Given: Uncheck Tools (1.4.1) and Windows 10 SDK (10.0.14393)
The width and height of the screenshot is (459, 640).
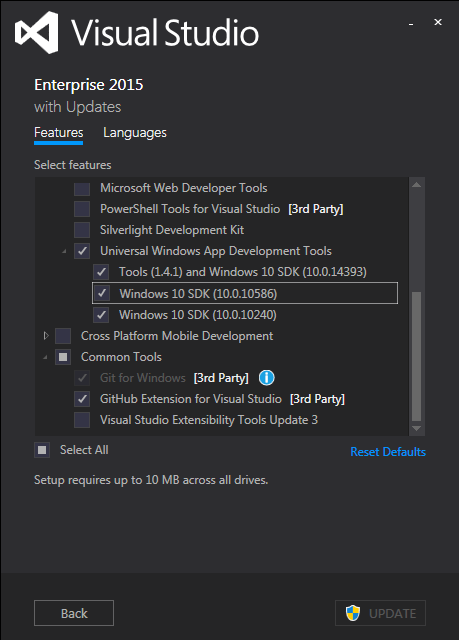Looking at the screenshot, I should coord(101,272).
